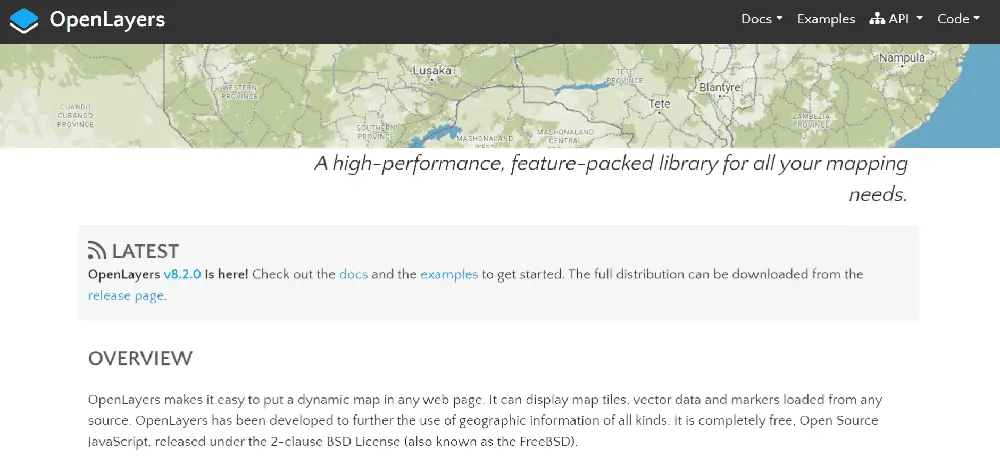Click the OpenLayers brand title text
Viewport: 1000px width, 474px height.
point(107,20)
